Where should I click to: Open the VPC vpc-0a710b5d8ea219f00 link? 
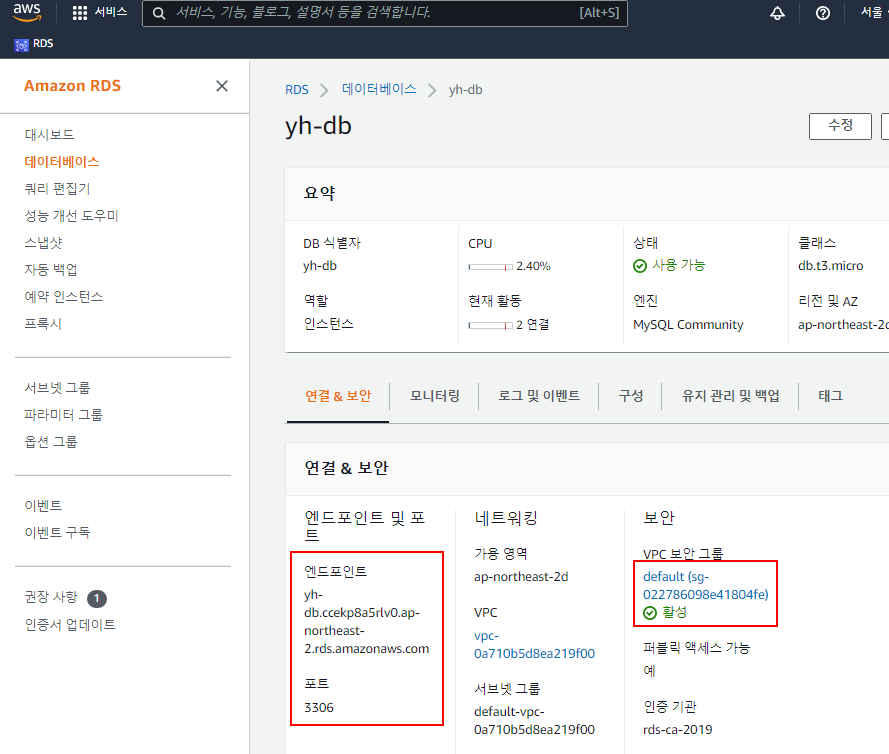point(534,645)
